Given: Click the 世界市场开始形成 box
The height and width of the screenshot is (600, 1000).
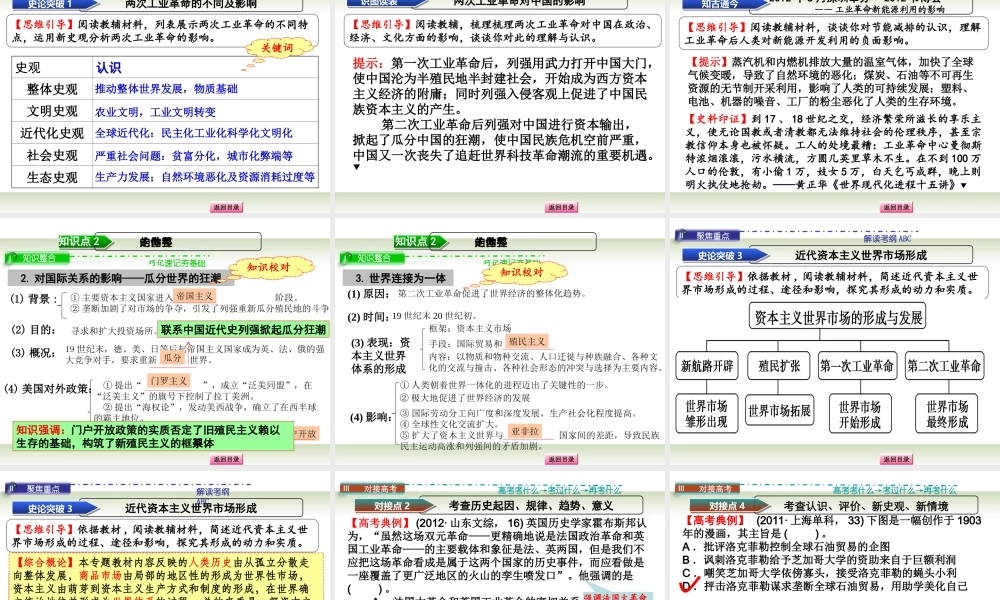Looking at the screenshot, I should tap(859, 414).
